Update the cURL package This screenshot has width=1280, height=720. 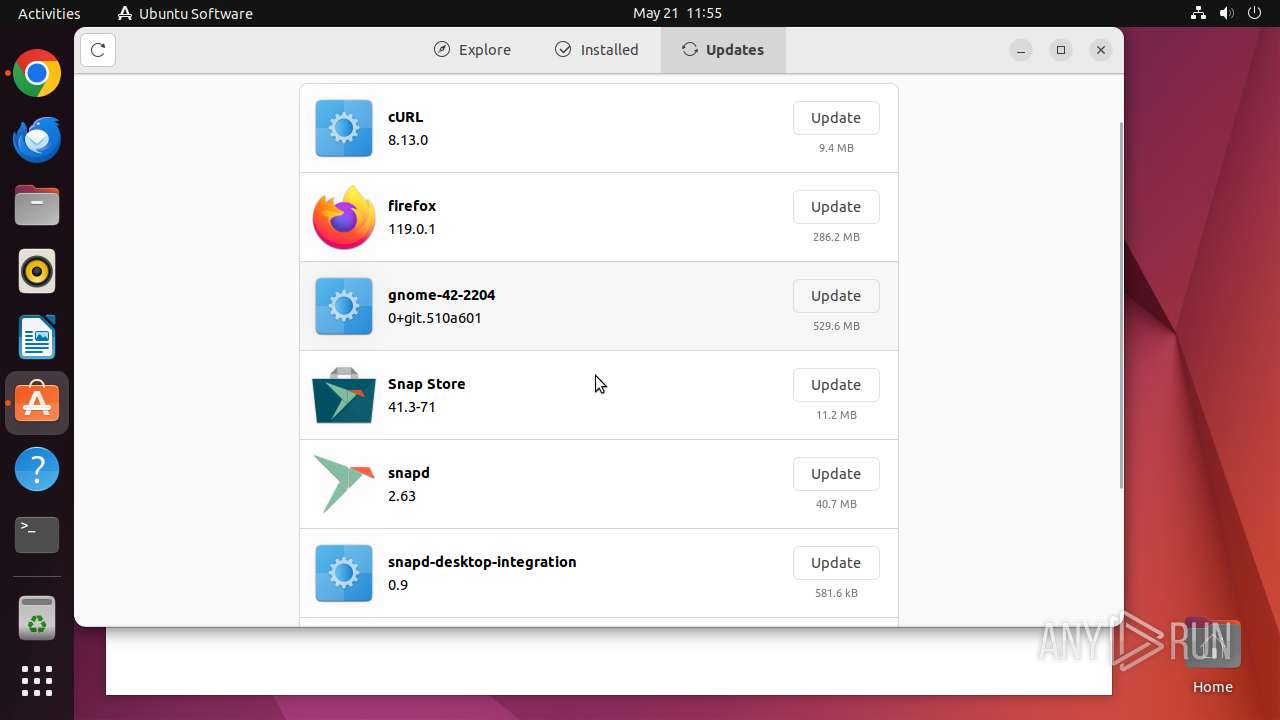coord(836,118)
